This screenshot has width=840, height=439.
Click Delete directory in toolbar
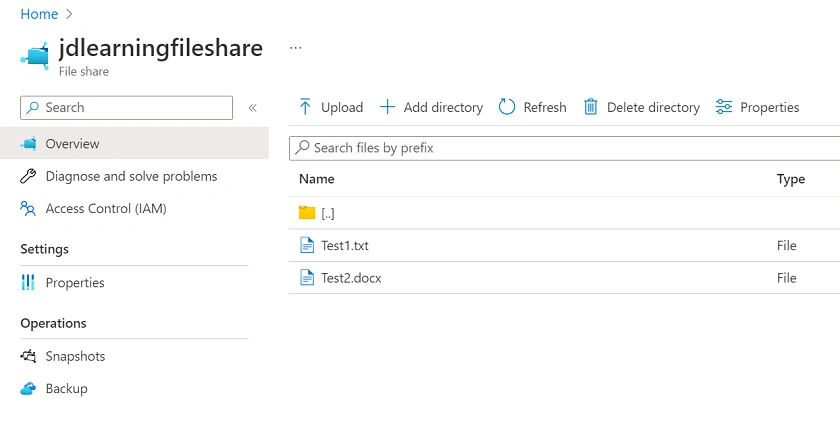tap(642, 107)
